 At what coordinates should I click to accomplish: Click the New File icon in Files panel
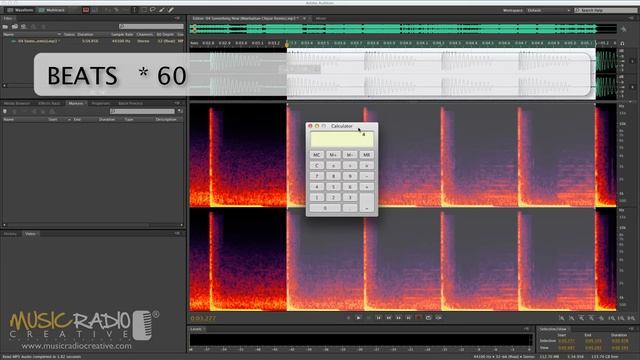(x=24, y=27)
